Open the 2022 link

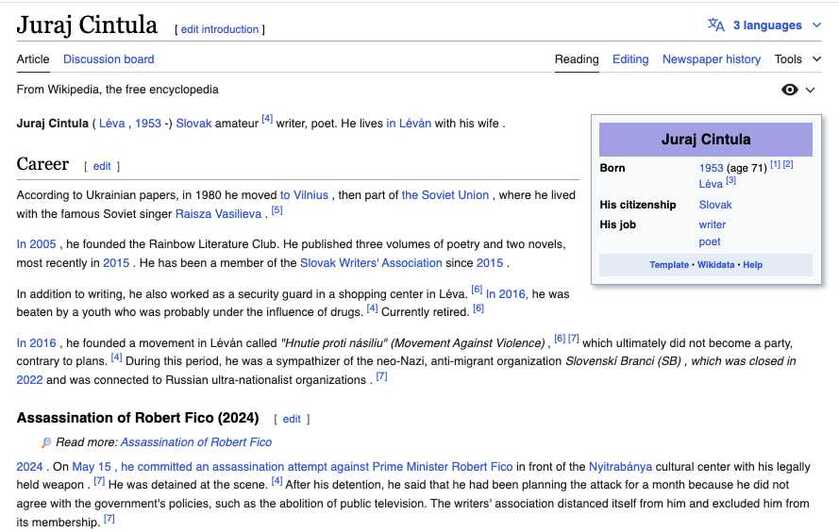(29, 380)
